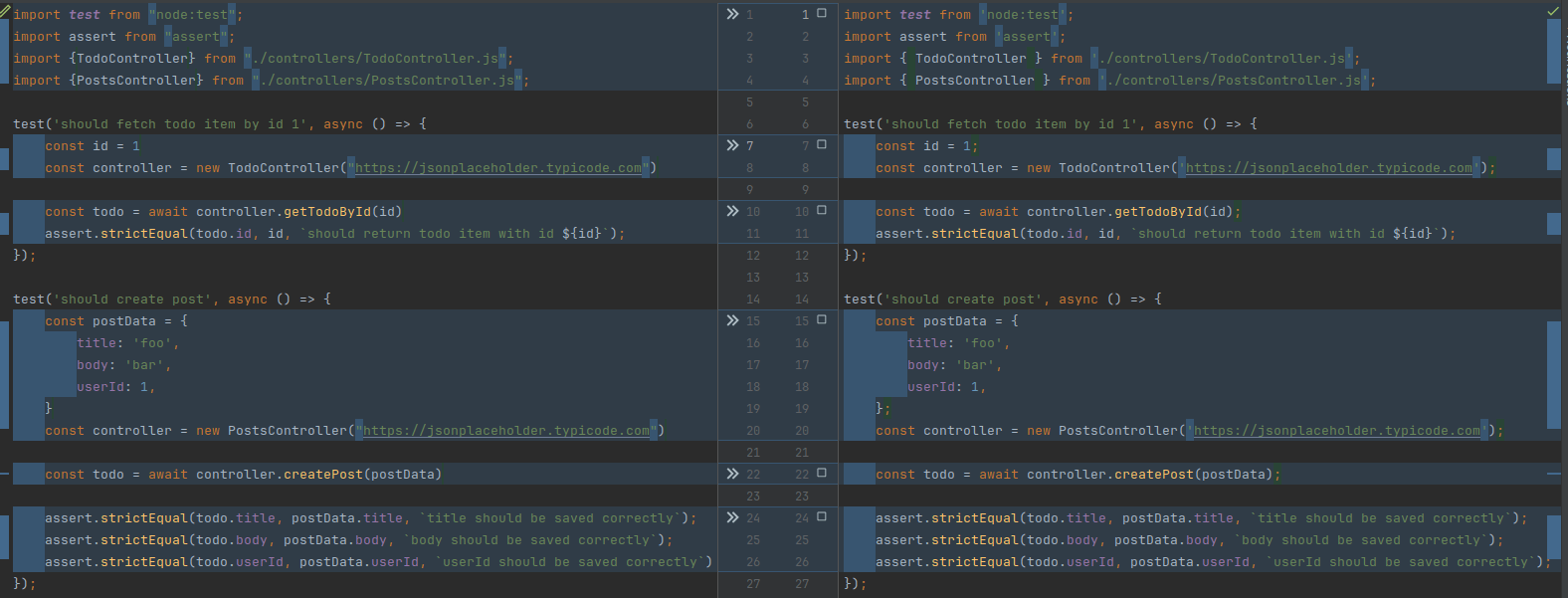Click 'import assert from' in the right pane

click(x=915, y=37)
